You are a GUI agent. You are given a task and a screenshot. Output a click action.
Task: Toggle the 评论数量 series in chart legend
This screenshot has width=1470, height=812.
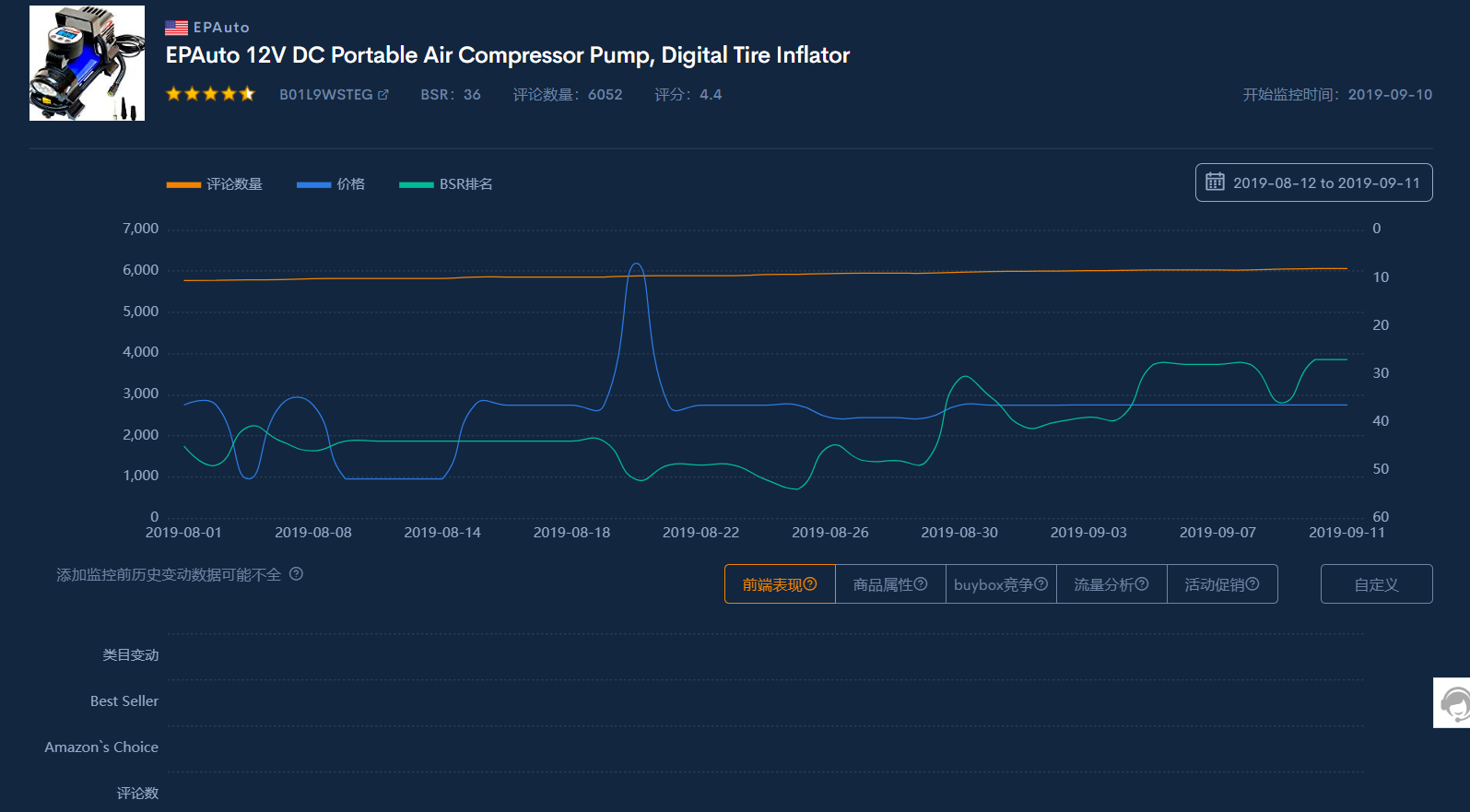[x=215, y=183]
